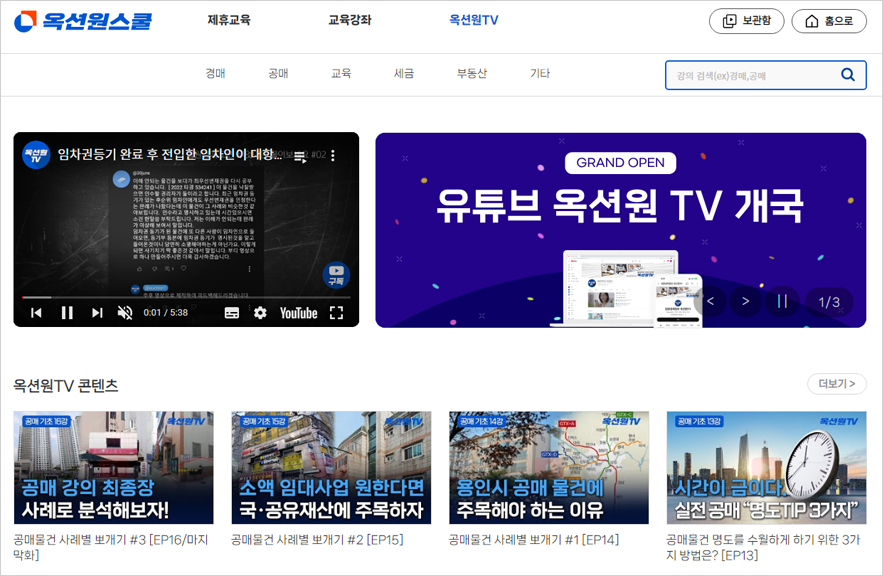
Task: Click the search magnifier icon
Action: coord(848,75)
